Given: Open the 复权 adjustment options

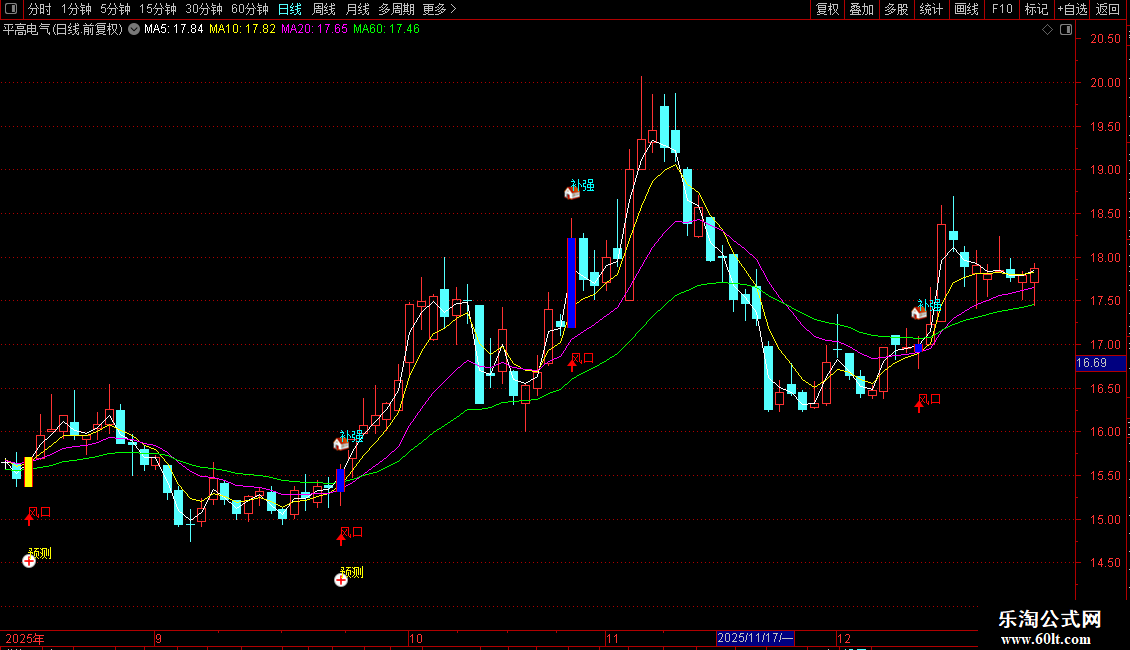Looking at the screenshot, I should point(827,9).
